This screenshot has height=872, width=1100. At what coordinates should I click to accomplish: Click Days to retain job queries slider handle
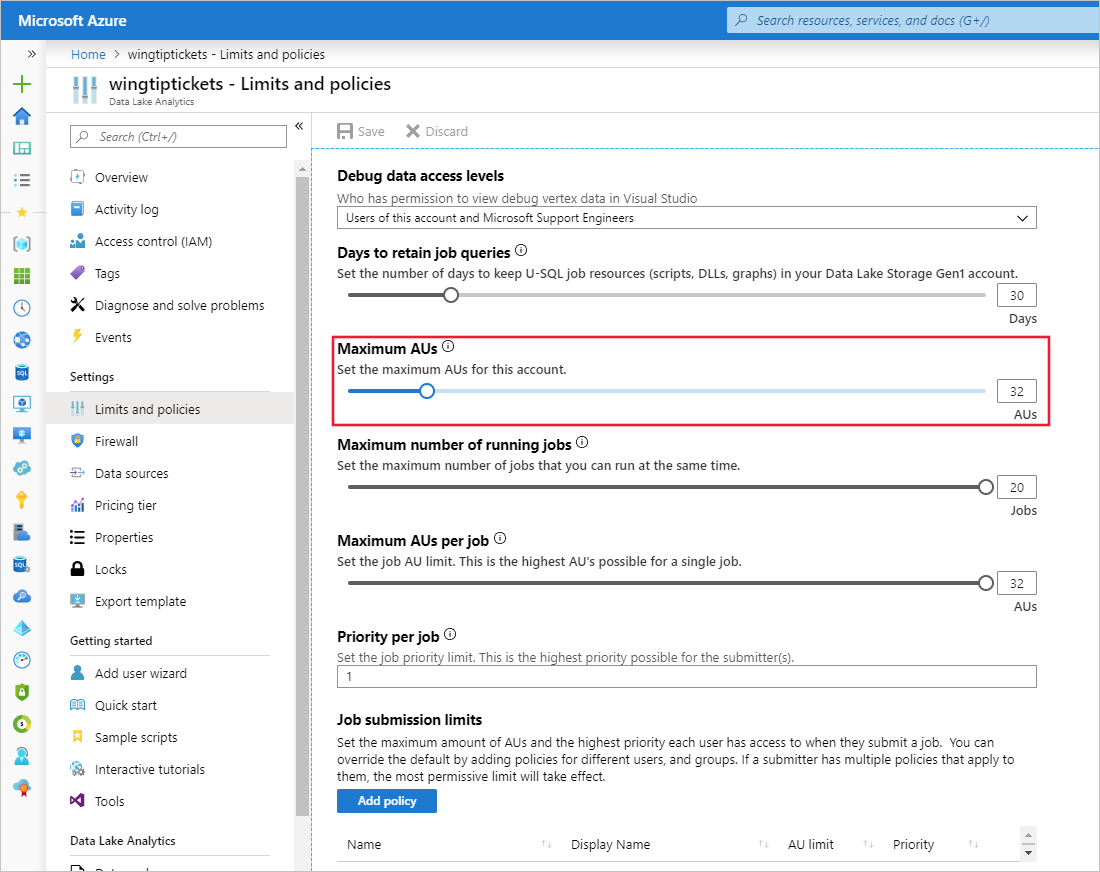(451, 295)
